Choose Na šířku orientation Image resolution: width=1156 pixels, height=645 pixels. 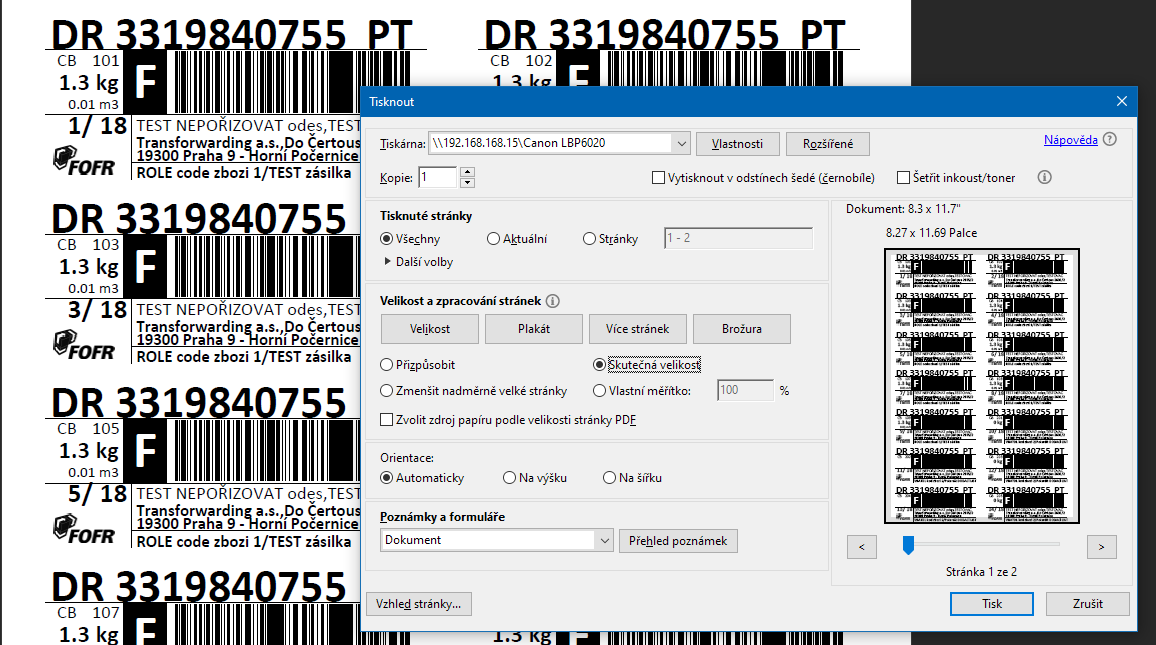click(x=610, y=478)
